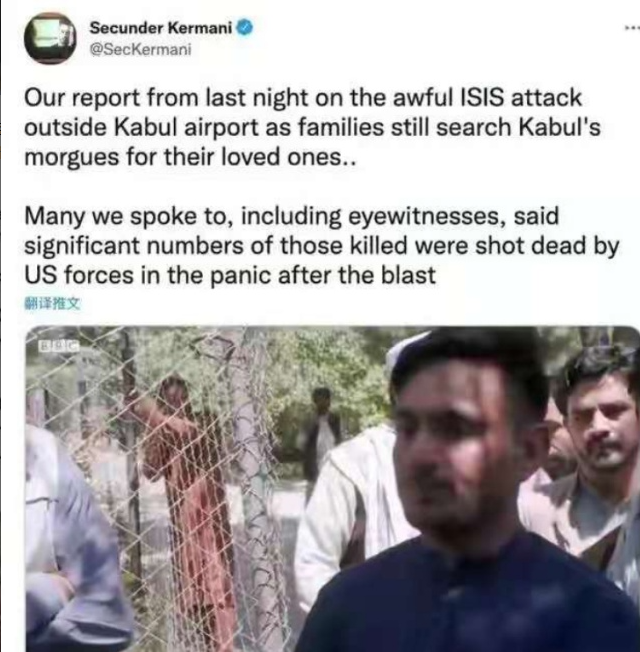Click the BBC watermark on the video
640x652 pixels.
click(59, 346)
